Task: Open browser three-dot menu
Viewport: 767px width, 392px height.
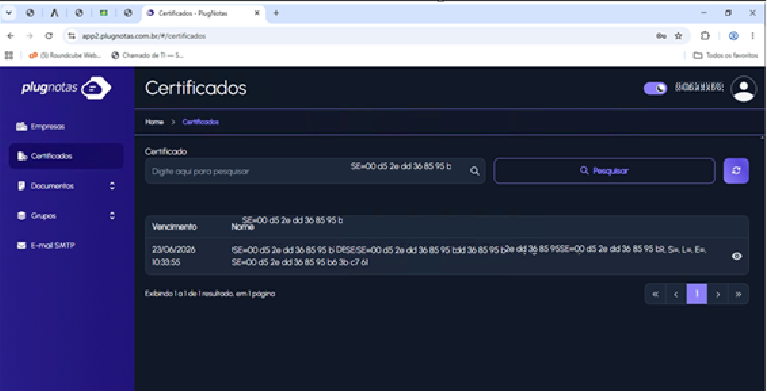Action: pyautogui.click(x=752, y=36)
